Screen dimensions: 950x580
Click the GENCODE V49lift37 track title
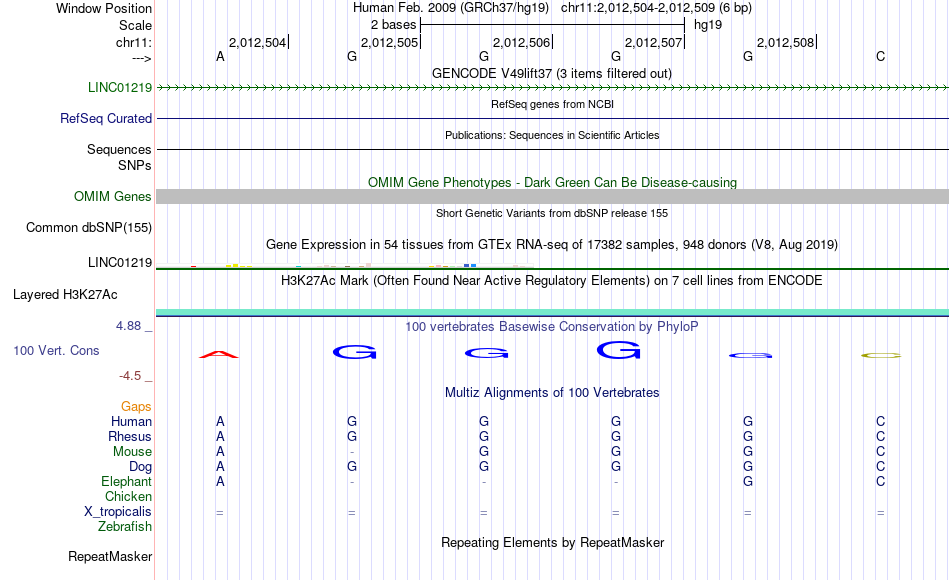(552, 73)
